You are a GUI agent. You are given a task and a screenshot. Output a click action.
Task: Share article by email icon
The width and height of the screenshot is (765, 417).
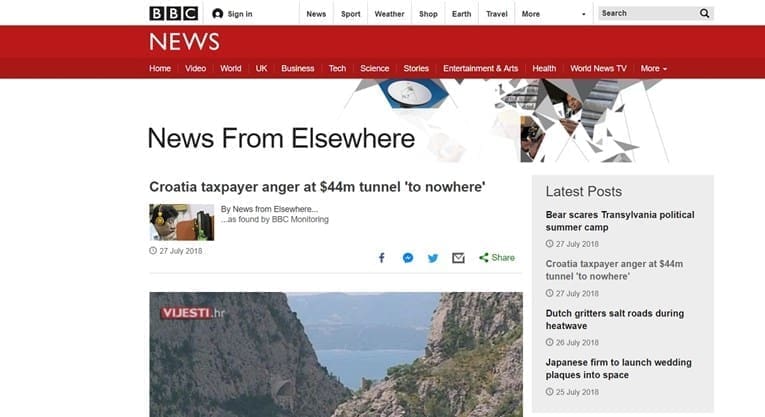[458, 258]
